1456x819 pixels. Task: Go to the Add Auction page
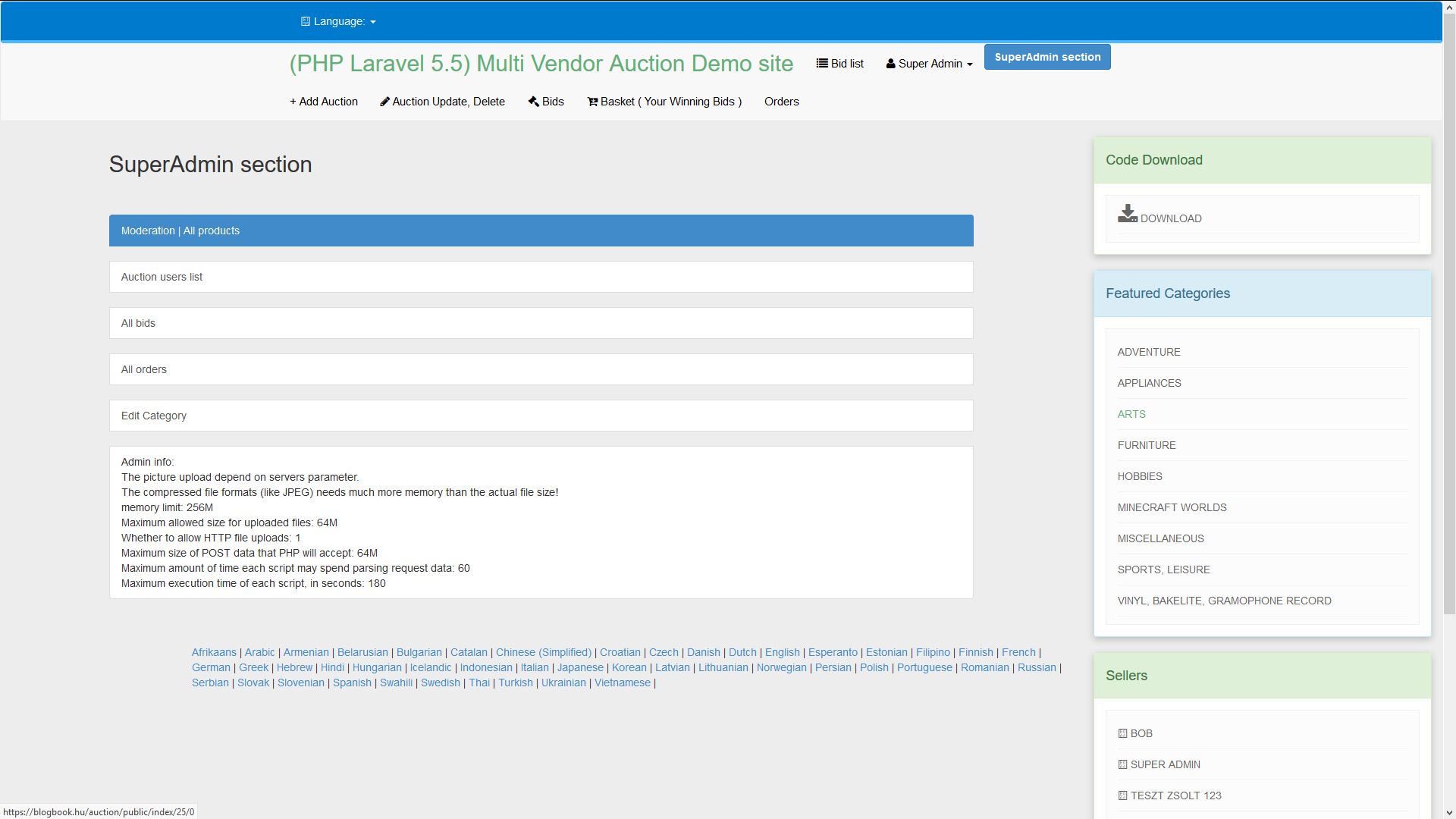(x=324, y=102)
